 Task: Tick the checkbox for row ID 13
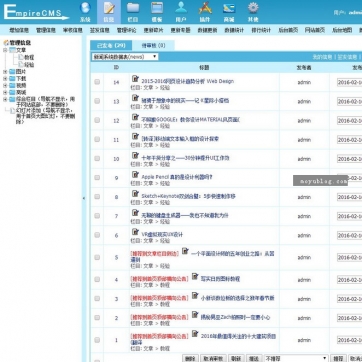coord(97,101)
